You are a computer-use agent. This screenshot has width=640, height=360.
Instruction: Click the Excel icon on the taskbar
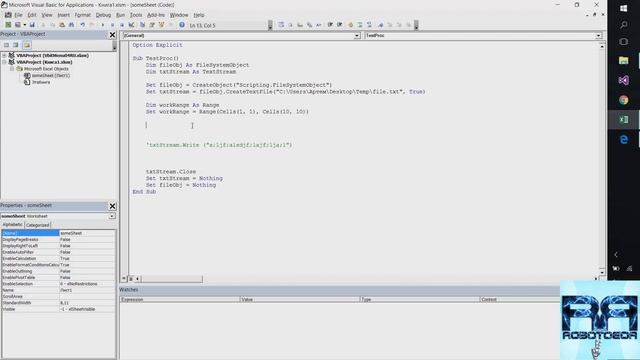[x=623, y=120]
